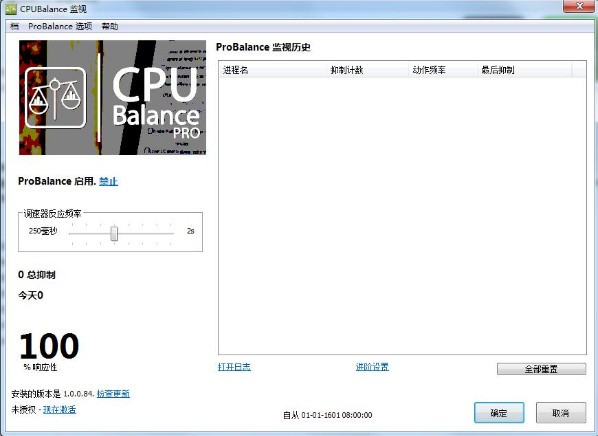This screenshot has height=436, width=598.
Task: Open the 文档 menu in the menu bar
Action: tap(14, 26)
